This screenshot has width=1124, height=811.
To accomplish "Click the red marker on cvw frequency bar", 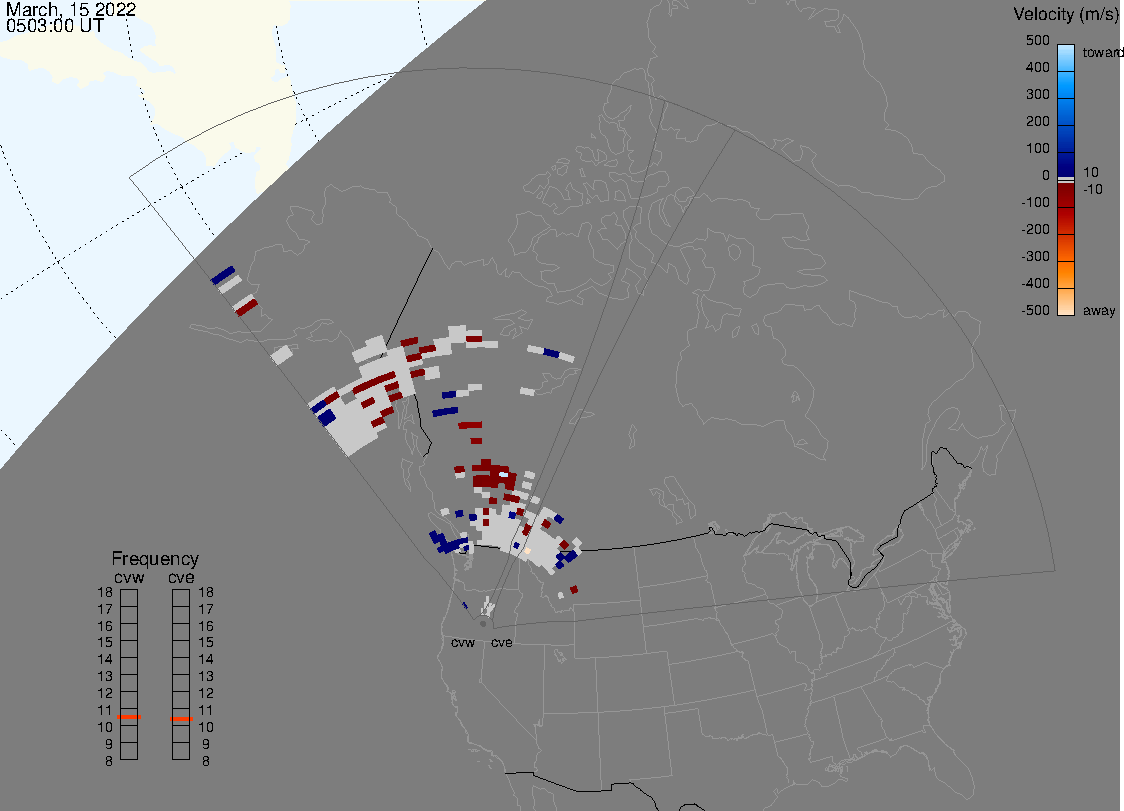I will point(129,717).
